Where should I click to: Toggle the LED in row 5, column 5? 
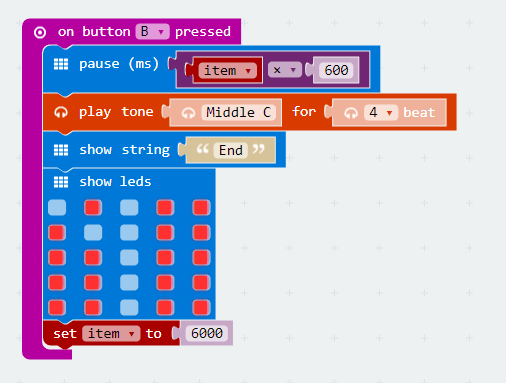point(201,307)
